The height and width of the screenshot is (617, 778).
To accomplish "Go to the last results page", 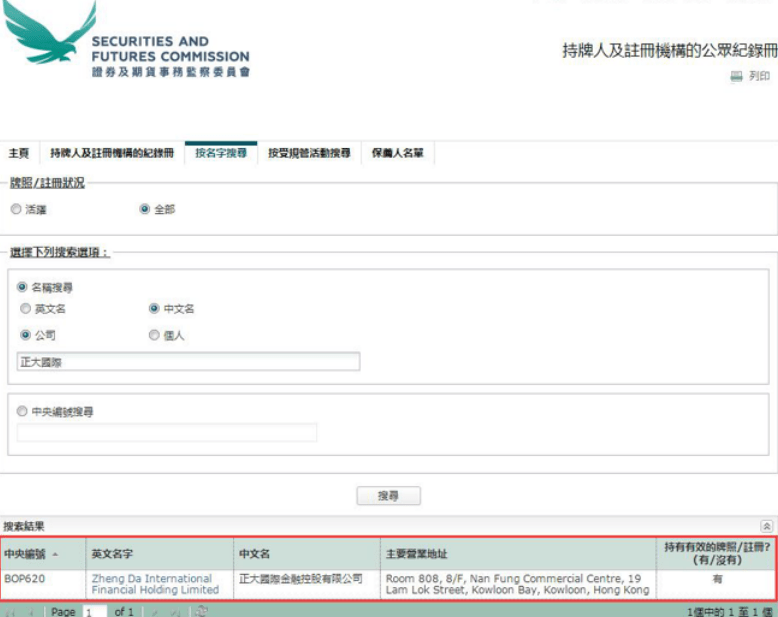I will pyautogui.click(x=176, y=612).
